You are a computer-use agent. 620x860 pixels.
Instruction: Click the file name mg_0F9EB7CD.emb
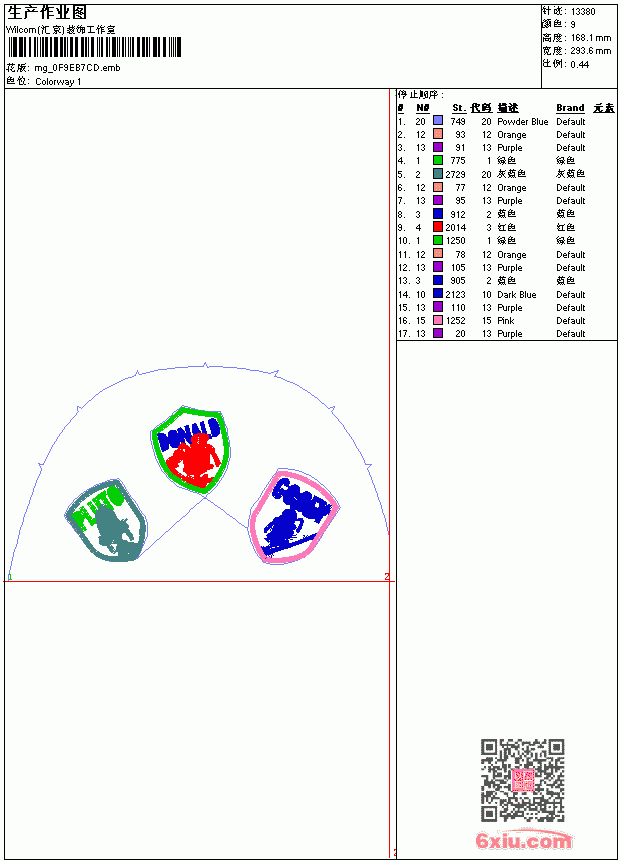[77, 68]
